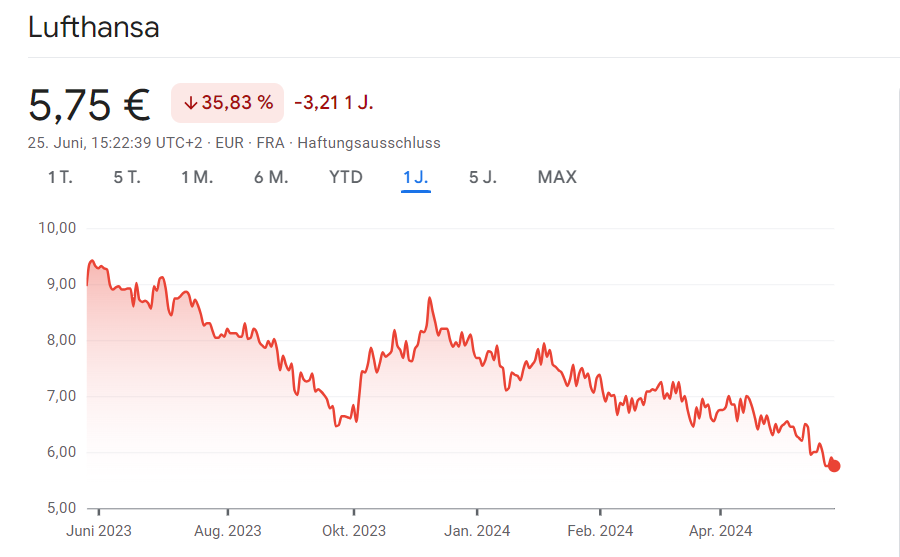
Task: Click the EUR currency label
Action: (230, 142)
